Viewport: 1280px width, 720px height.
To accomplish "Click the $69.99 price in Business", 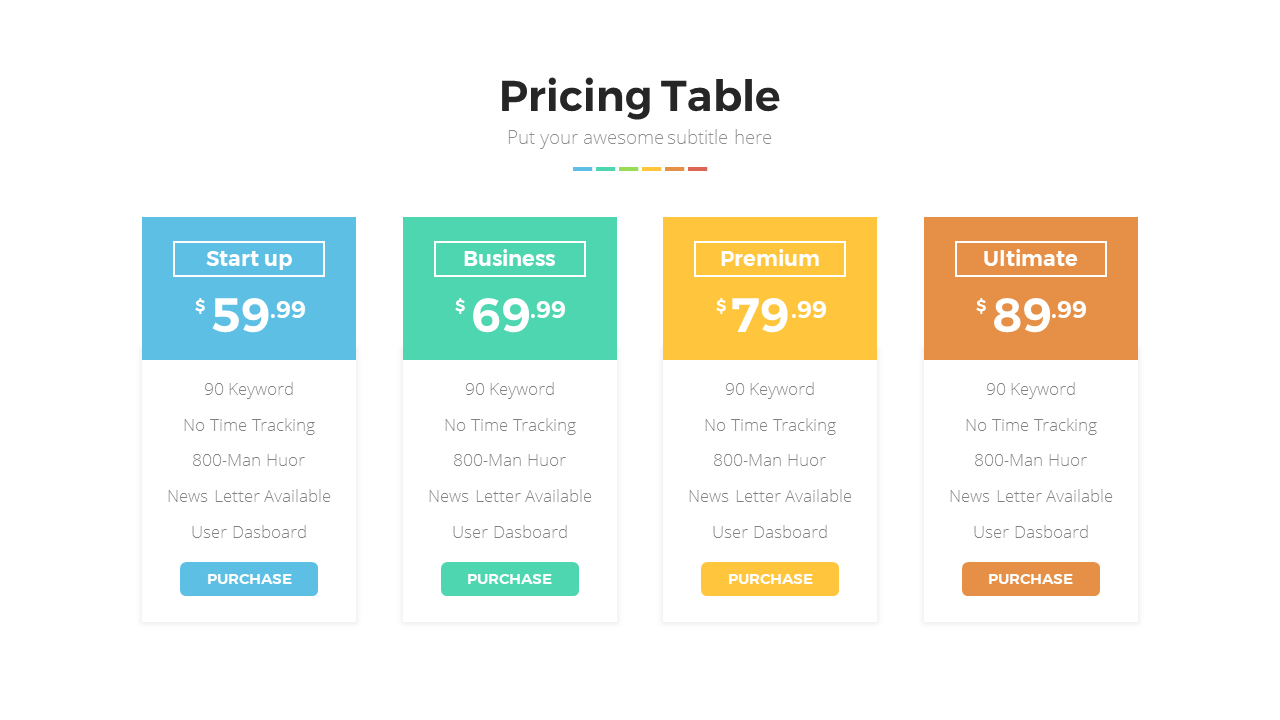I will [x=510, y=314].
